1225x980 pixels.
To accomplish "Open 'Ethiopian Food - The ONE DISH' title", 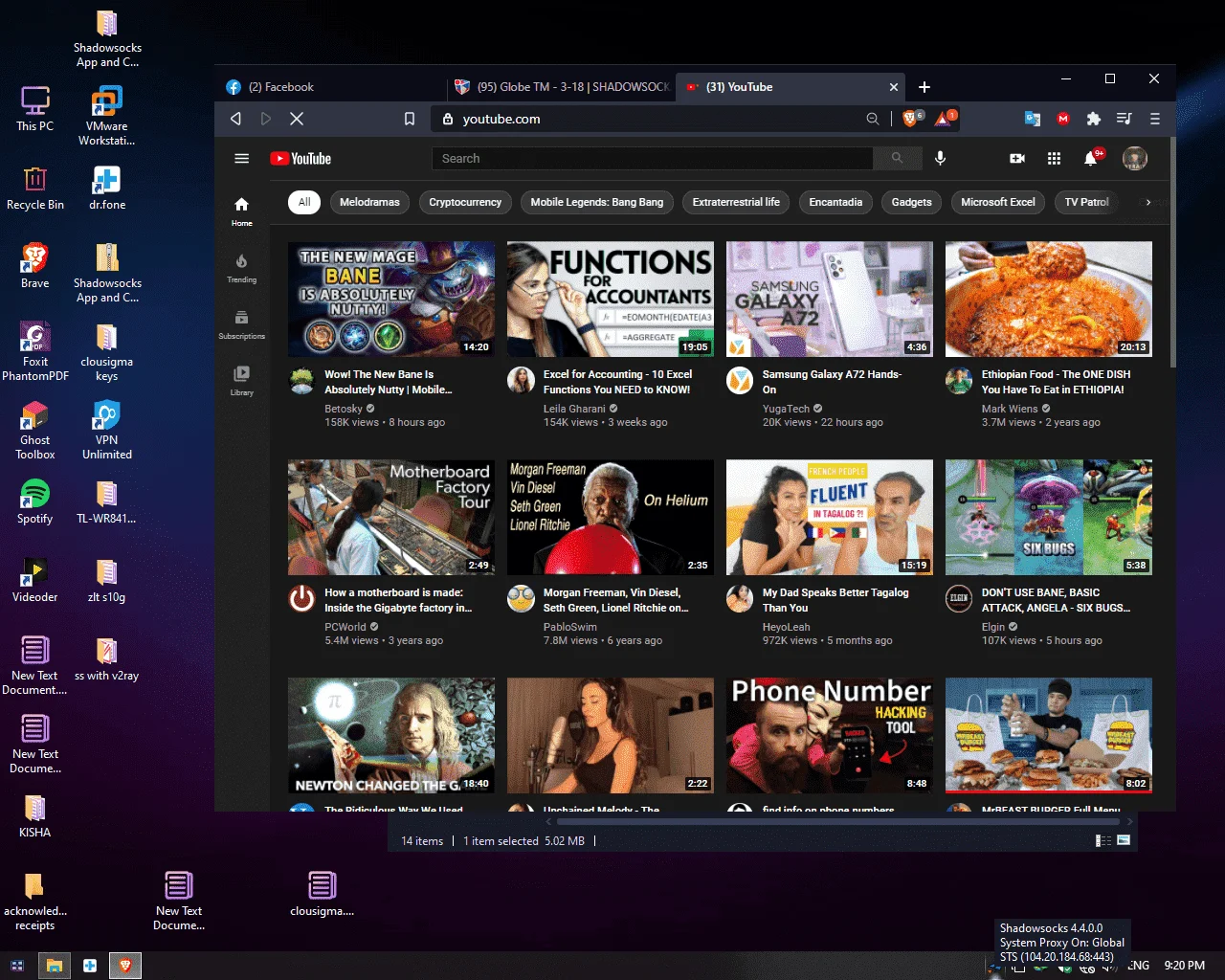I will [x=1056, y=382].
